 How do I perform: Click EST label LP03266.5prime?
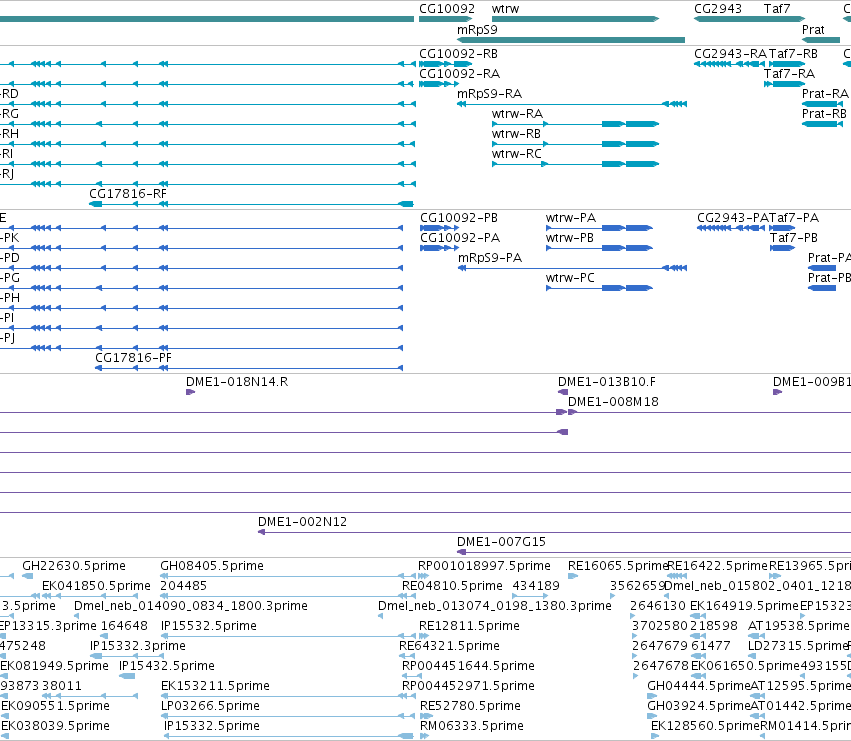coord(210,706)
